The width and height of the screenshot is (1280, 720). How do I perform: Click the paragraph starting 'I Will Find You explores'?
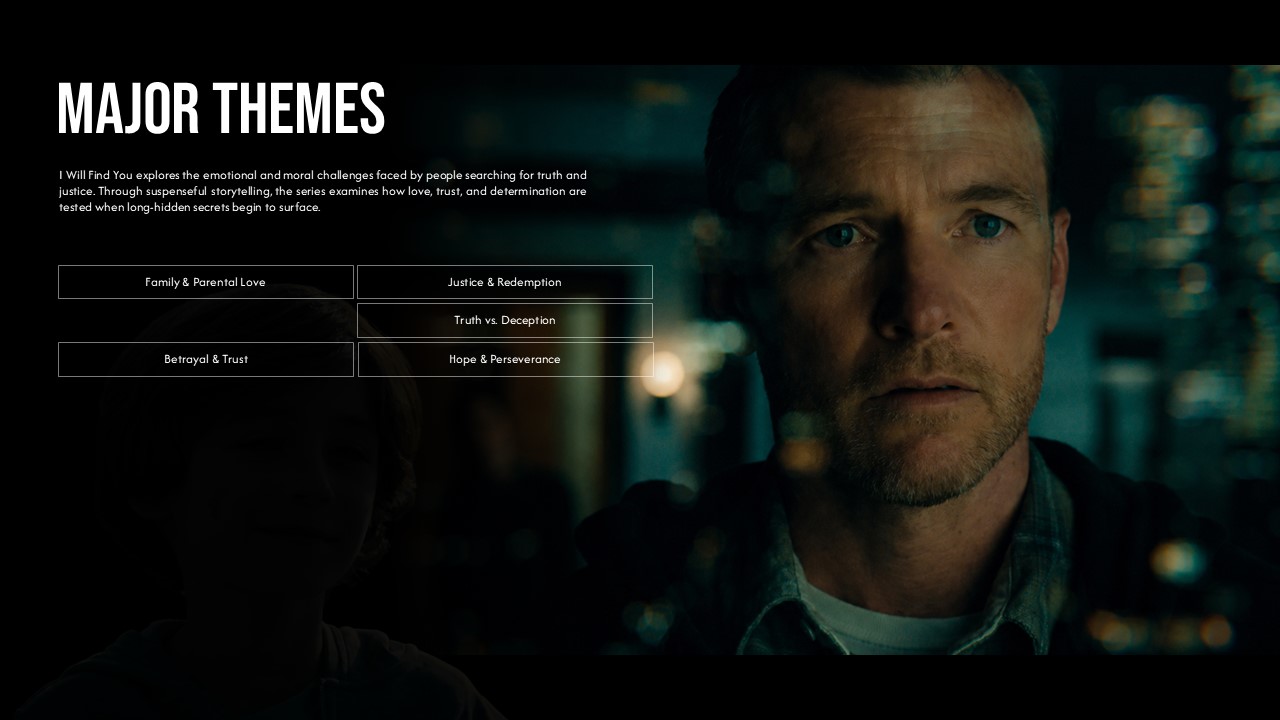[x=323, y=191]
